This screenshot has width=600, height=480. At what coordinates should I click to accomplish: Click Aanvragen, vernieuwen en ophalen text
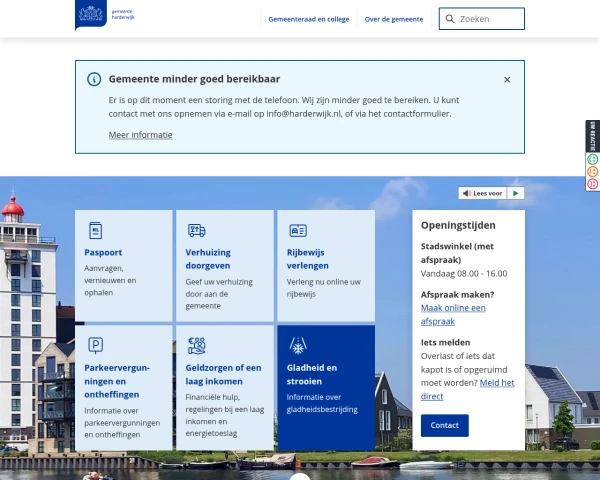(110, 281)
